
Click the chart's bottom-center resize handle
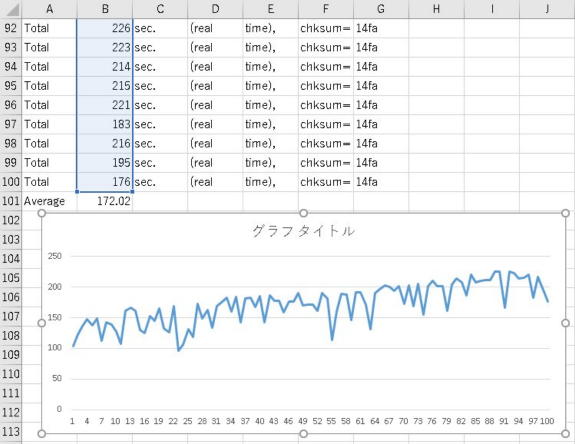tap(303, 434)
